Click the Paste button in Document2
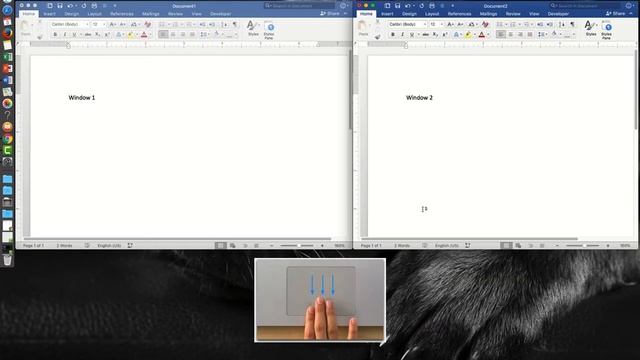The image size is (640, 360). pyautogui.click(x=363, y=29)
